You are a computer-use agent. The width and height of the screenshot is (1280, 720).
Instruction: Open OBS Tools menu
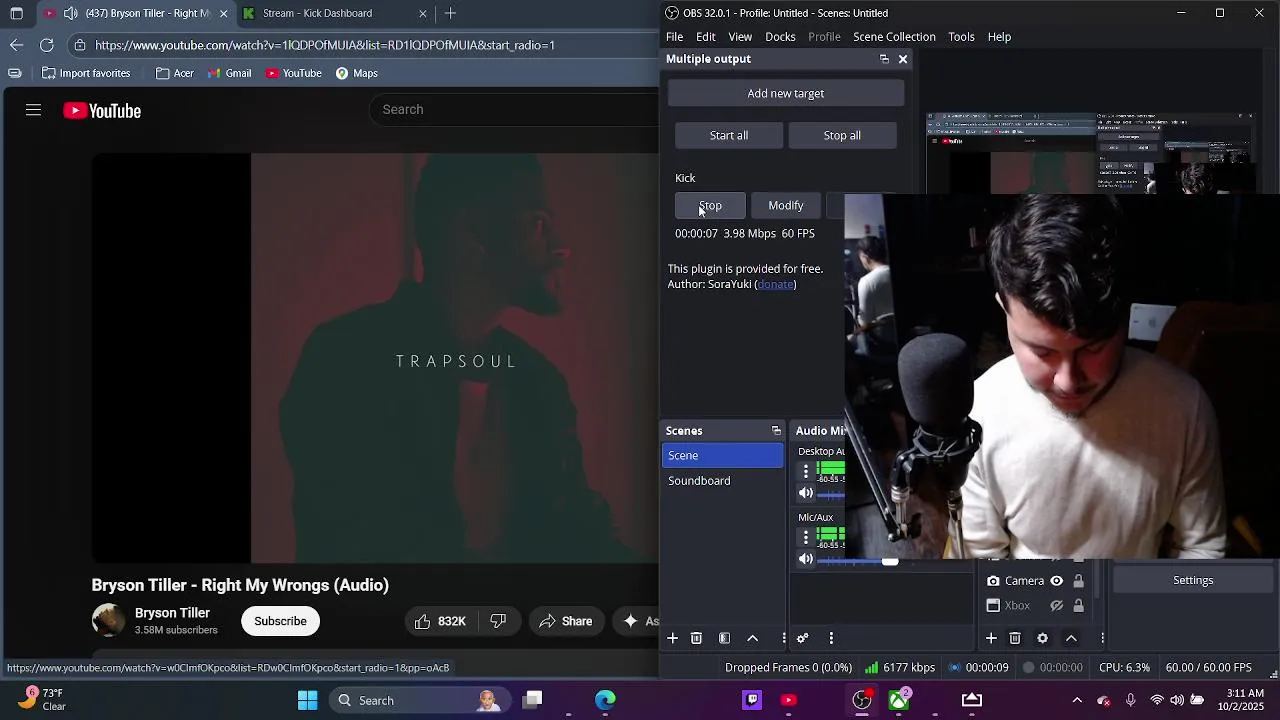pos(961,37)
